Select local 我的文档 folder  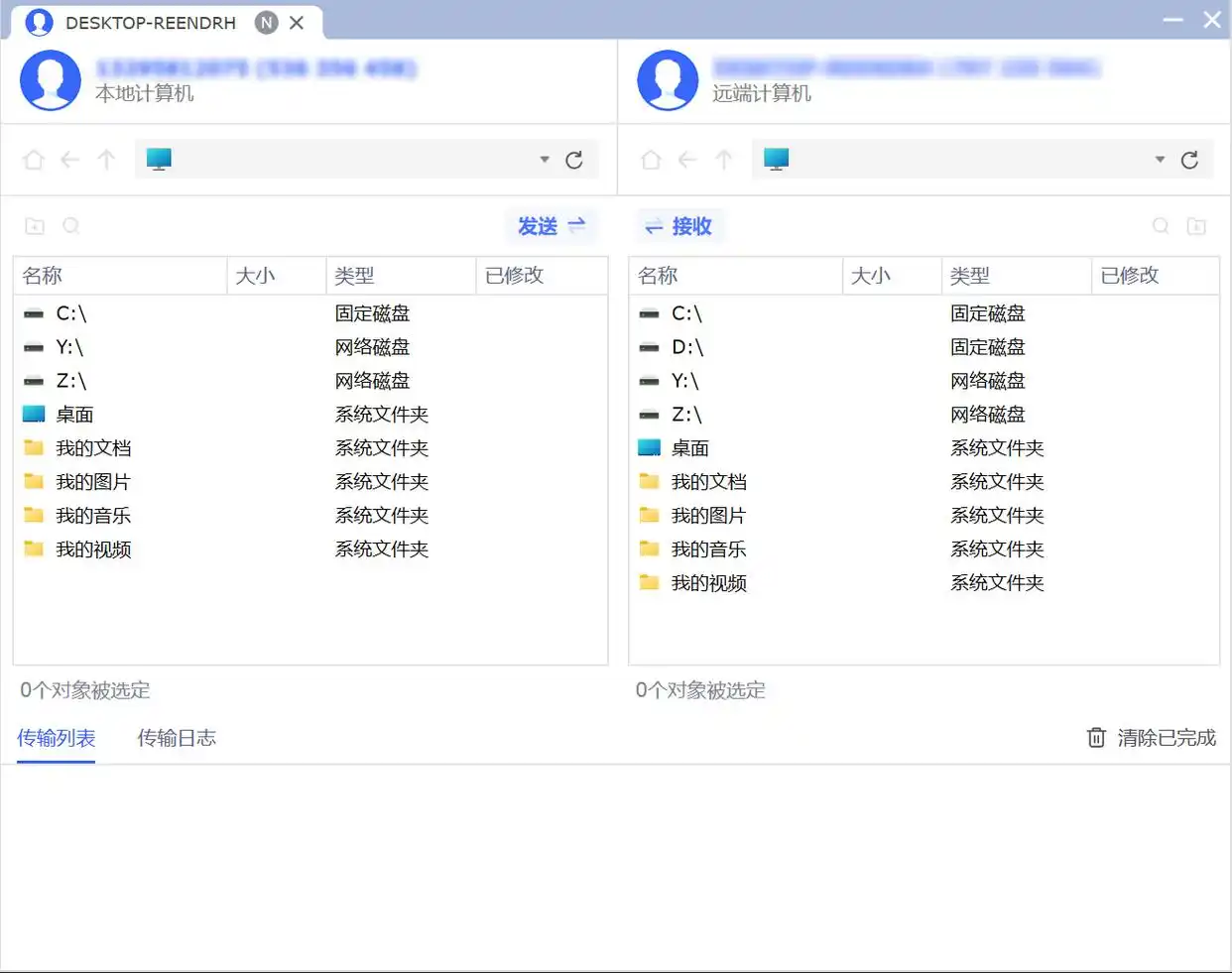point(93,448)
